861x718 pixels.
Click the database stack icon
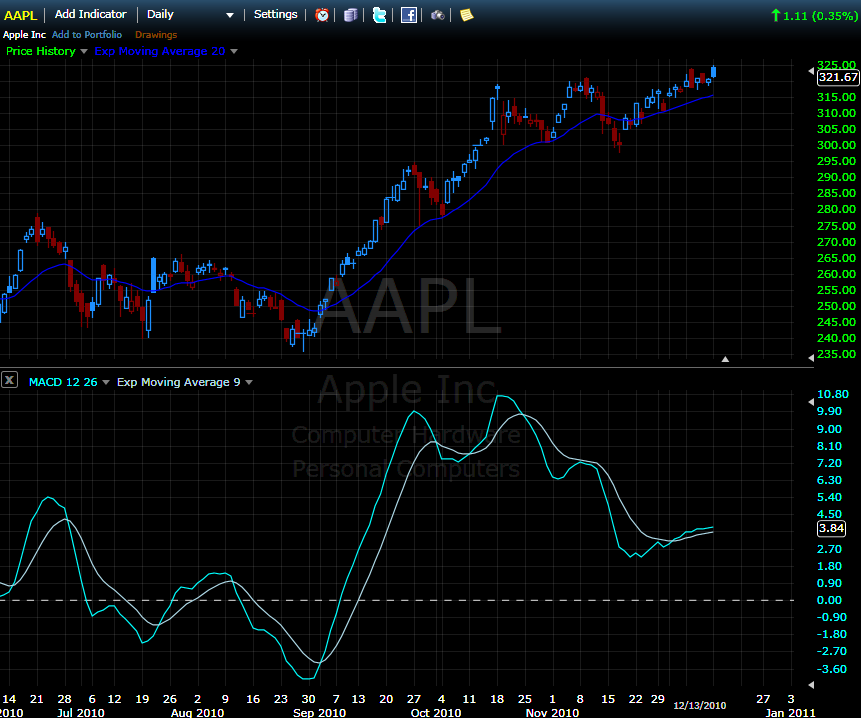click(x=350, y=15)
